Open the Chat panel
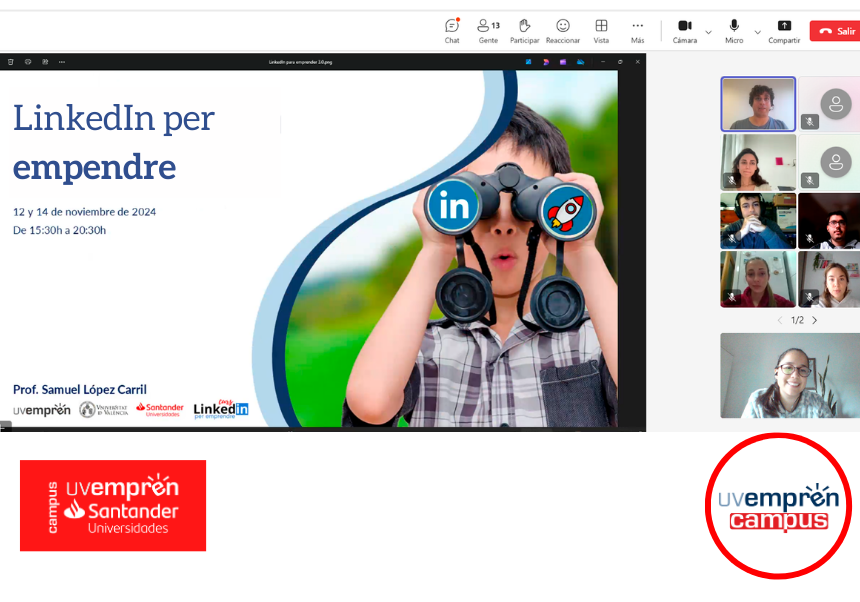Viewport: 860px width, 602px height. [x=452, y=30]
